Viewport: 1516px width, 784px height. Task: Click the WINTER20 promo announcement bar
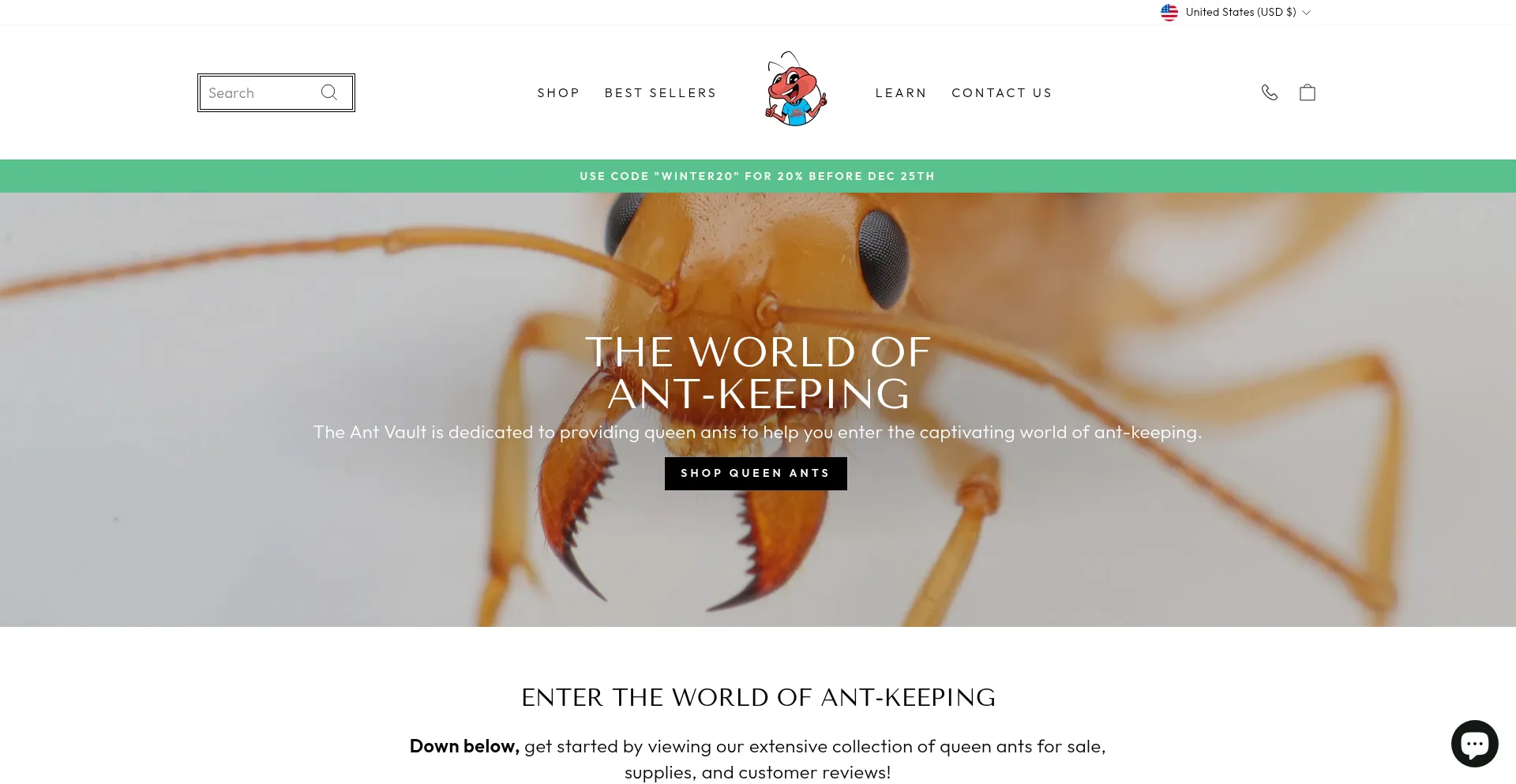click(x=758, y=176)
